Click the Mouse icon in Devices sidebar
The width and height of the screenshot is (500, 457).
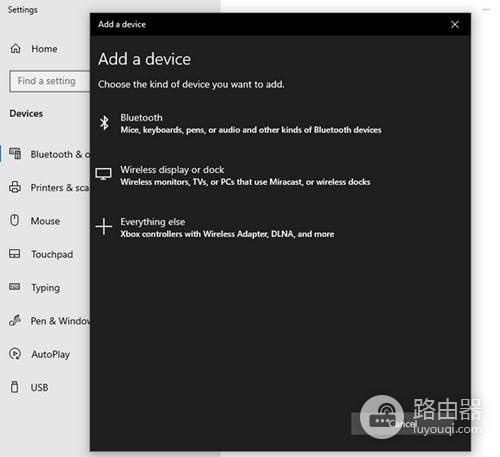(14, 220)
